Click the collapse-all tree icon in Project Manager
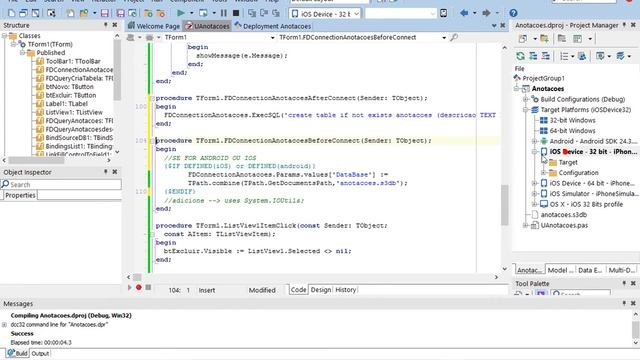The width and height of the screenshot is (640, 360). pyautogui.click(x=545, y=56)
